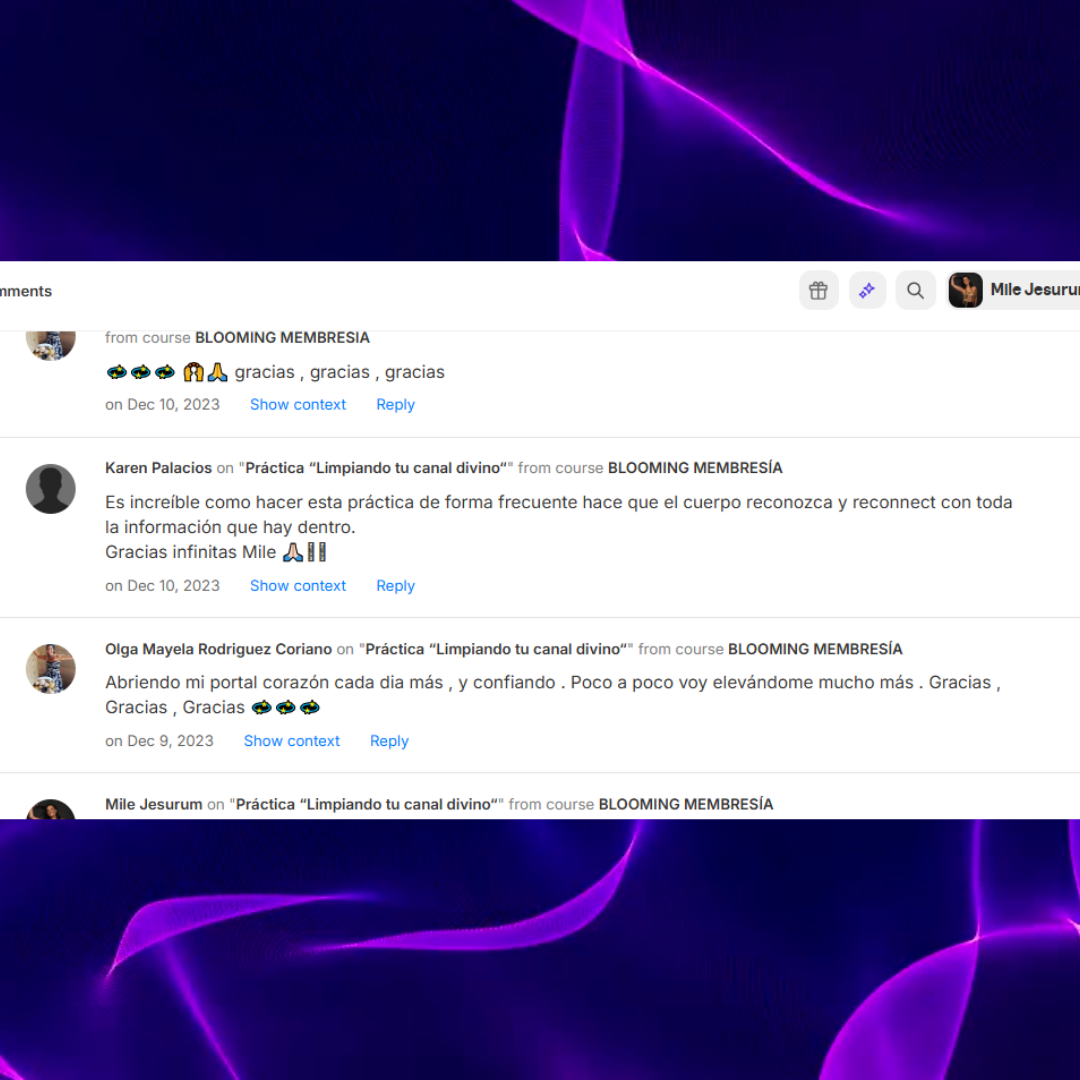1080x1080 pixels.
Task: Open Mile Jesurum profile avatar
Action: [966, 290]
